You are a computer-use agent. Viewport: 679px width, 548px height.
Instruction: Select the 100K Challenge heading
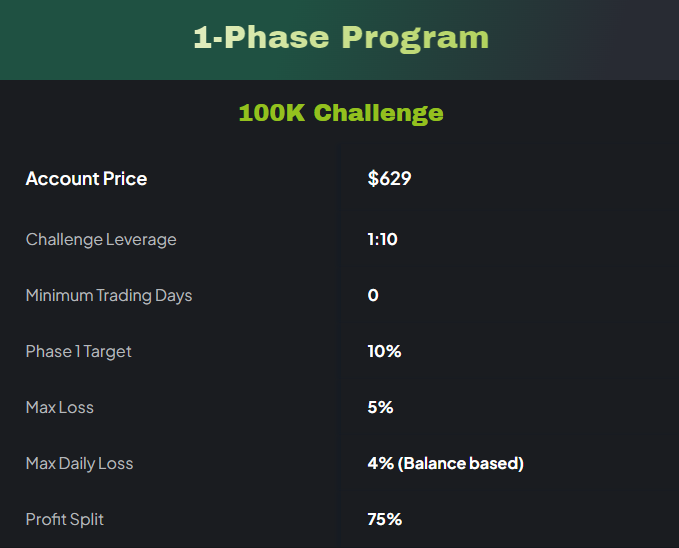[340, 113]
